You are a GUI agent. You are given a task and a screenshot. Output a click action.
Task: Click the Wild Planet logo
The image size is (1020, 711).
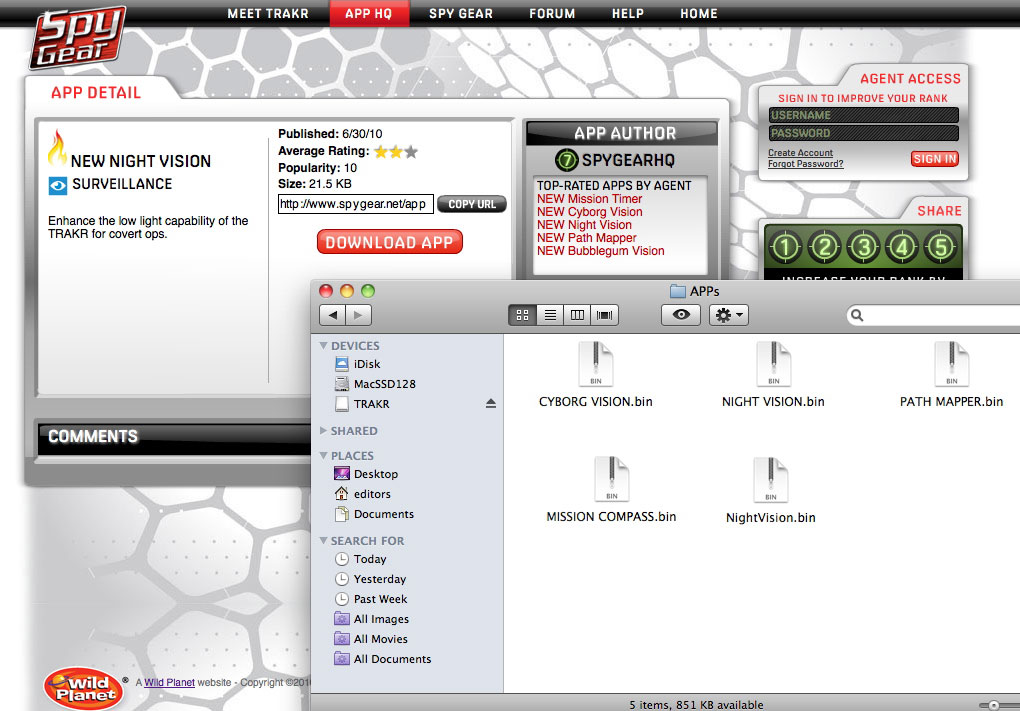tap(83, 688)
